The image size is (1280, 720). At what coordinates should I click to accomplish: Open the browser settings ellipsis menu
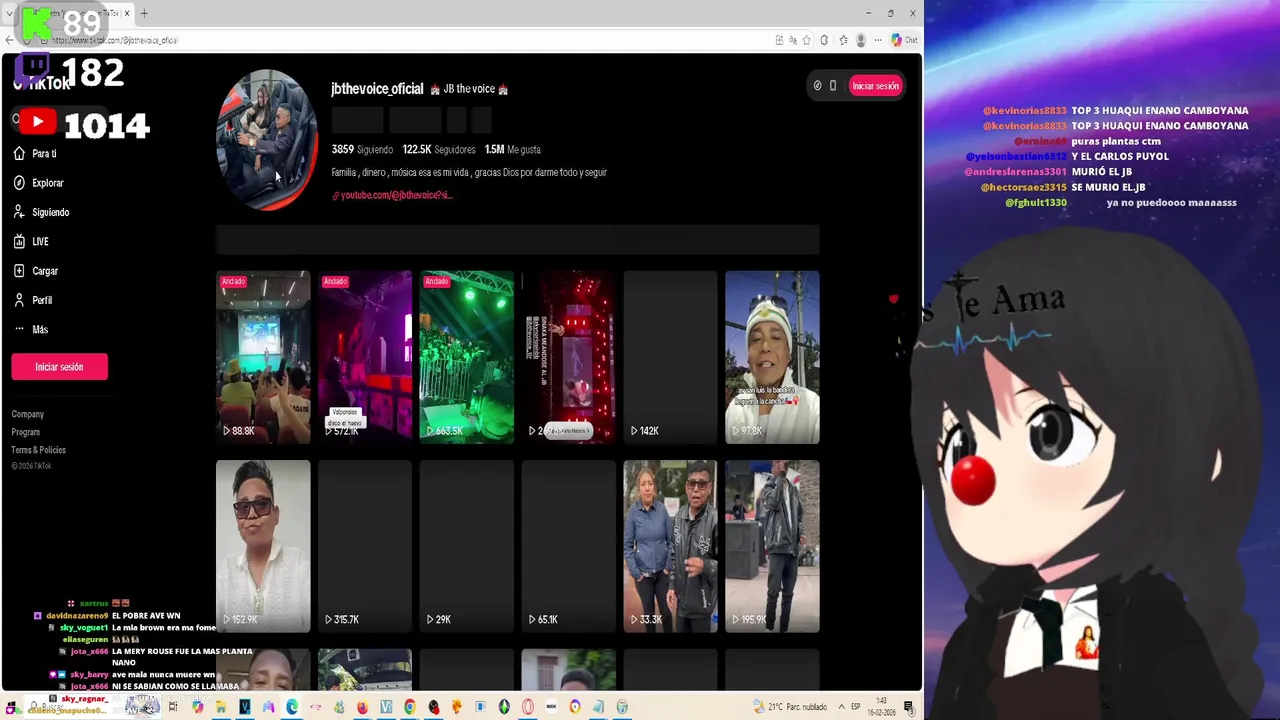878,40
